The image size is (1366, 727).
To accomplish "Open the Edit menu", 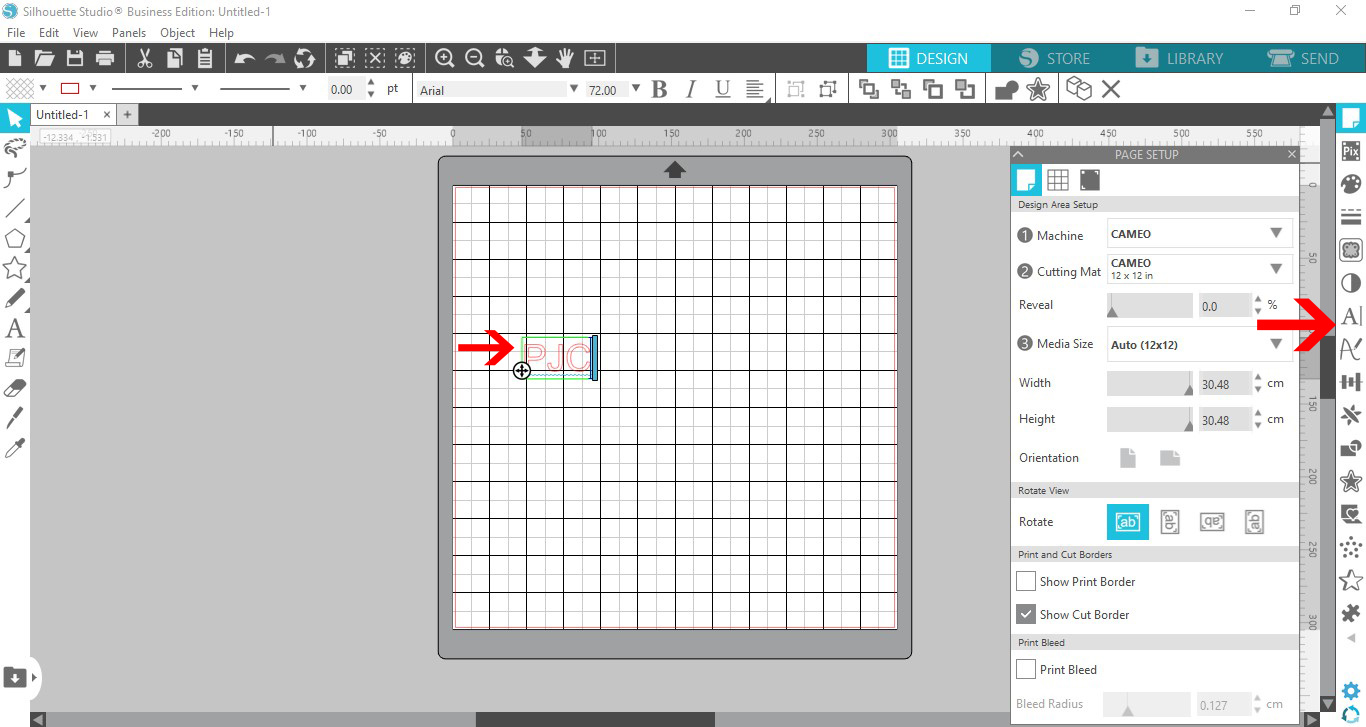I will (x=49, y=33).
